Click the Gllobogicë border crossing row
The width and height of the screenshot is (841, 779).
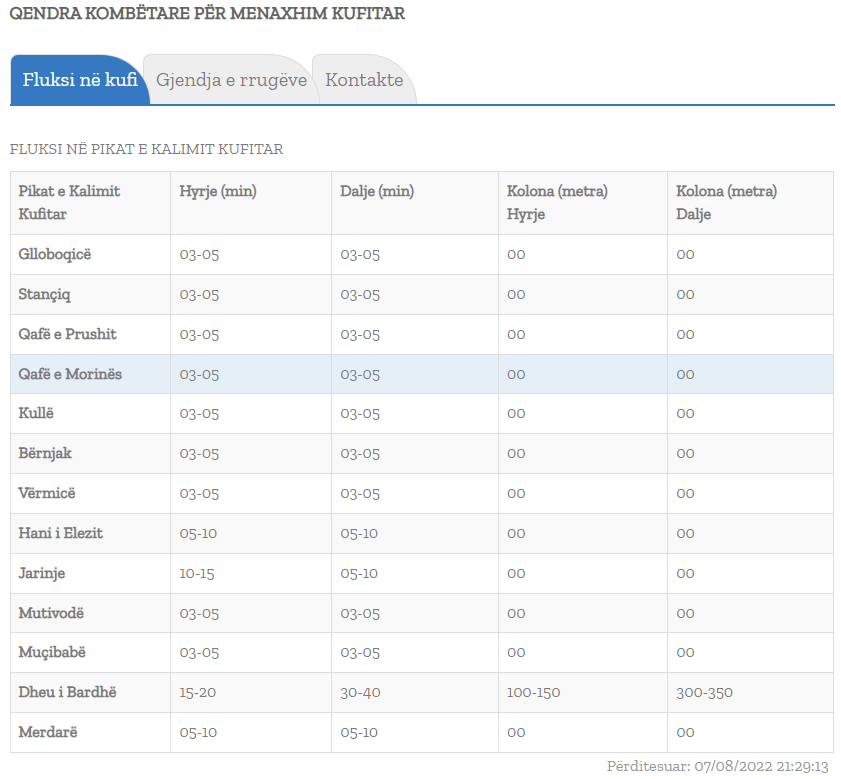tap(55, 254)
